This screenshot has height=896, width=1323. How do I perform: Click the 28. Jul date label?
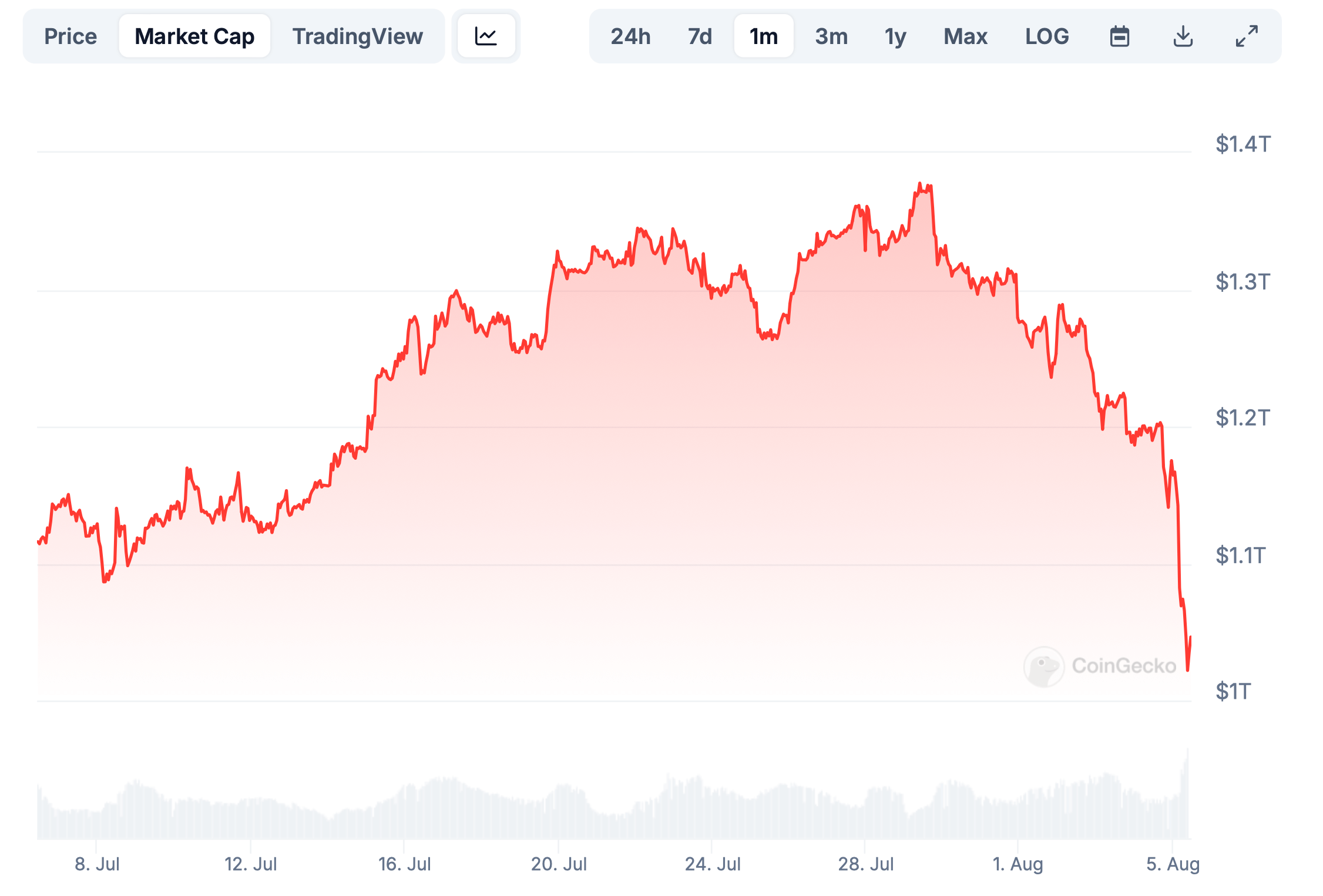pyautogui.click(x=865, y=864)
